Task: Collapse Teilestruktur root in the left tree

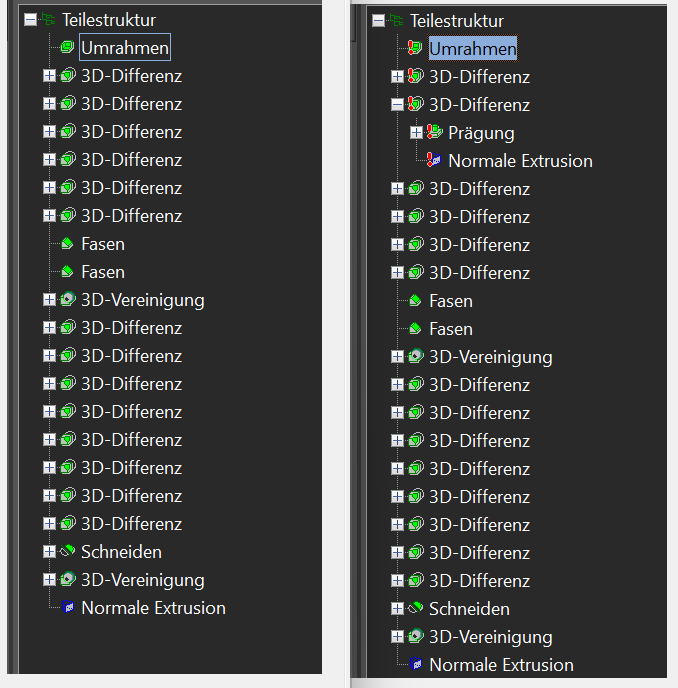Action: [30, 20]
